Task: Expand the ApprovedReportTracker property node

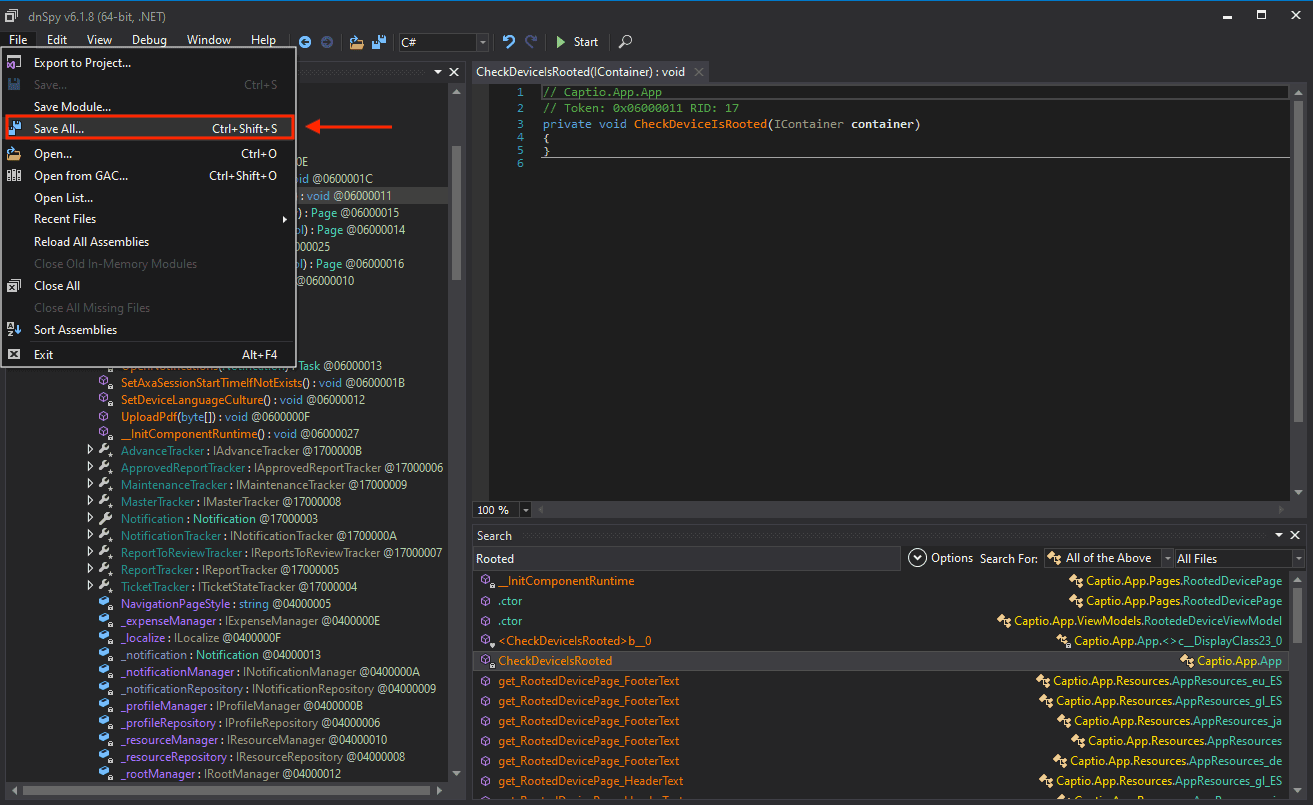Action: coord(91,468)
